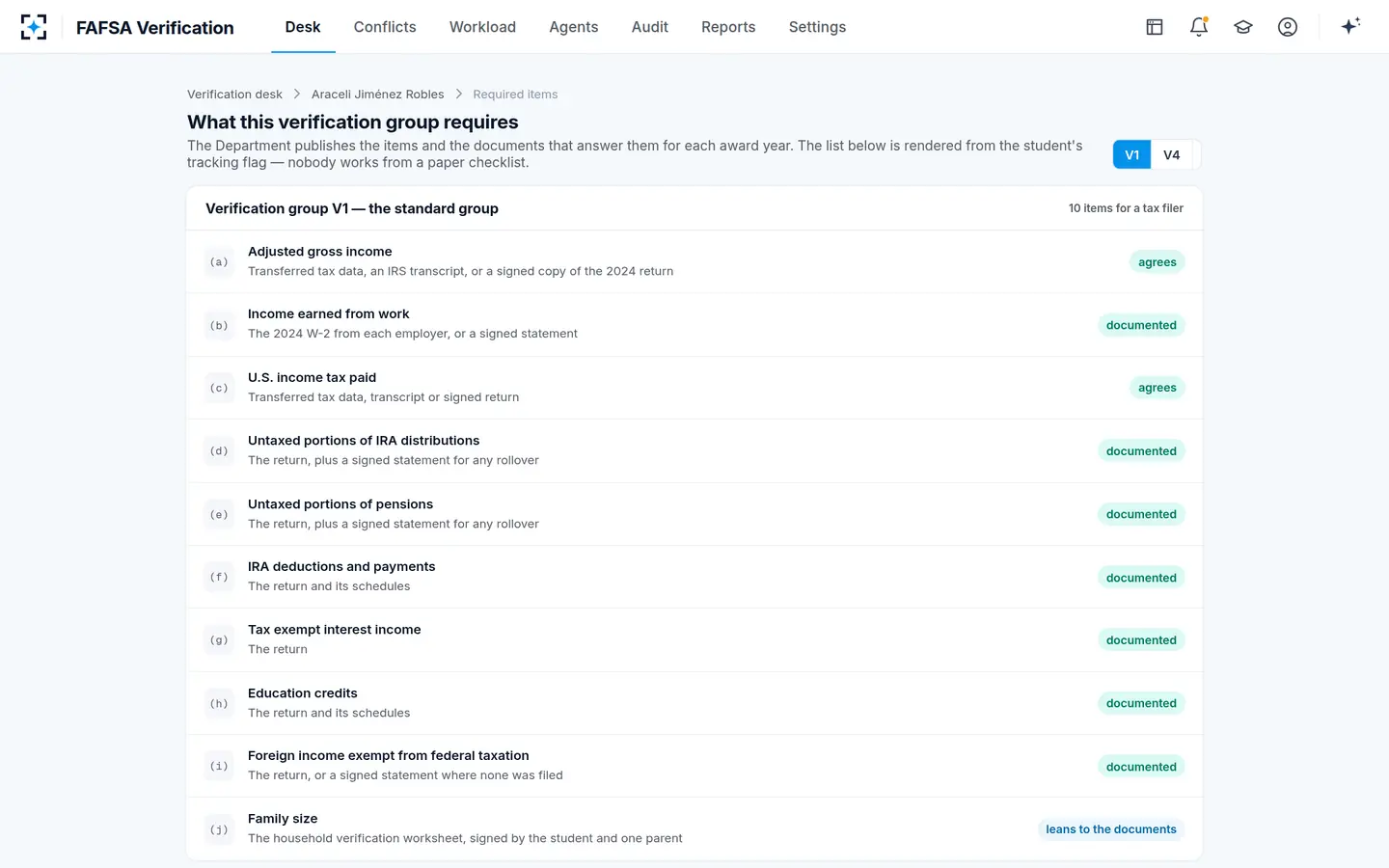Click the (j) marker for Family size
Viewport: 1389px width, 868px height.
[x=220, y=829]
